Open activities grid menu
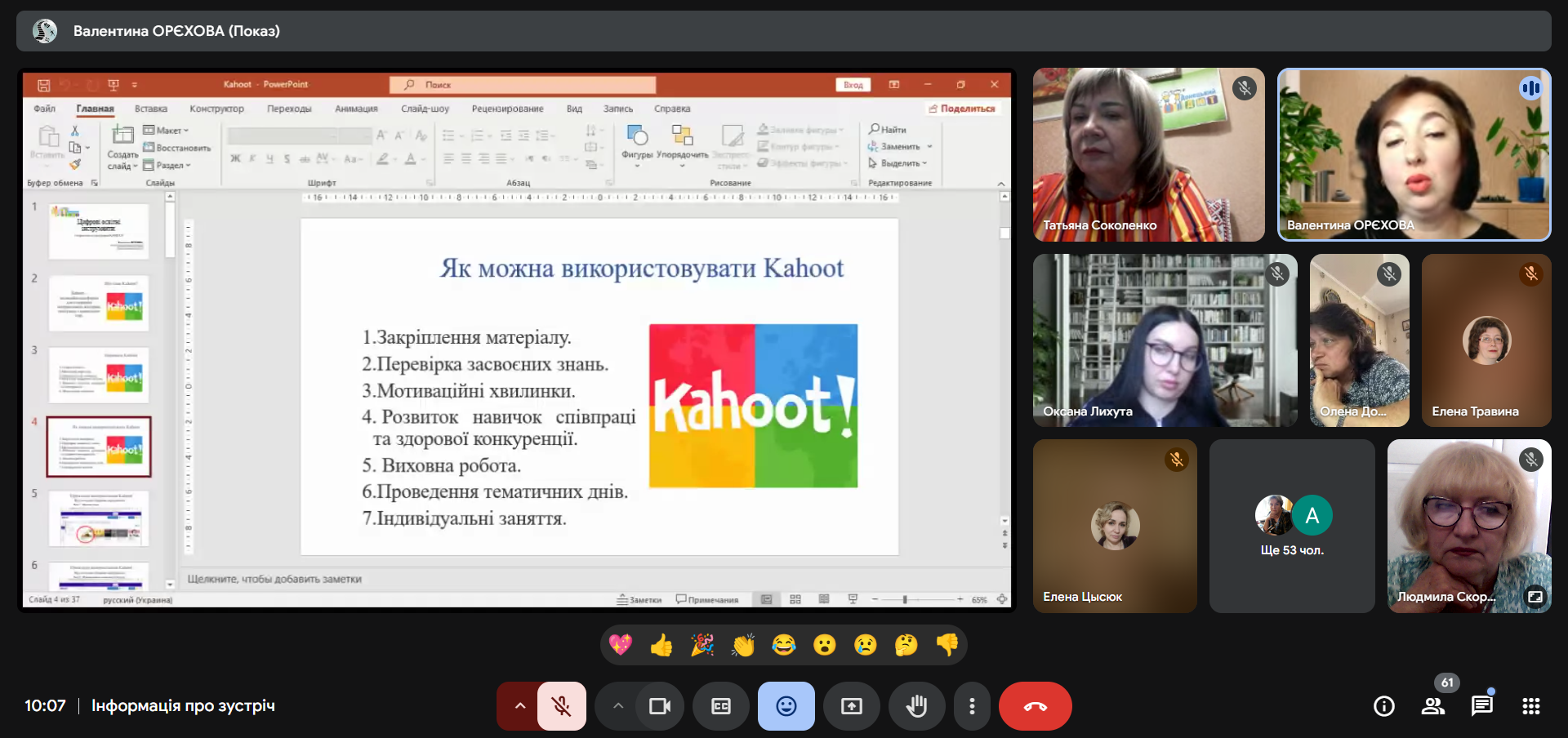Viewport: 1568px width, 738px height. coord(1531,706)
